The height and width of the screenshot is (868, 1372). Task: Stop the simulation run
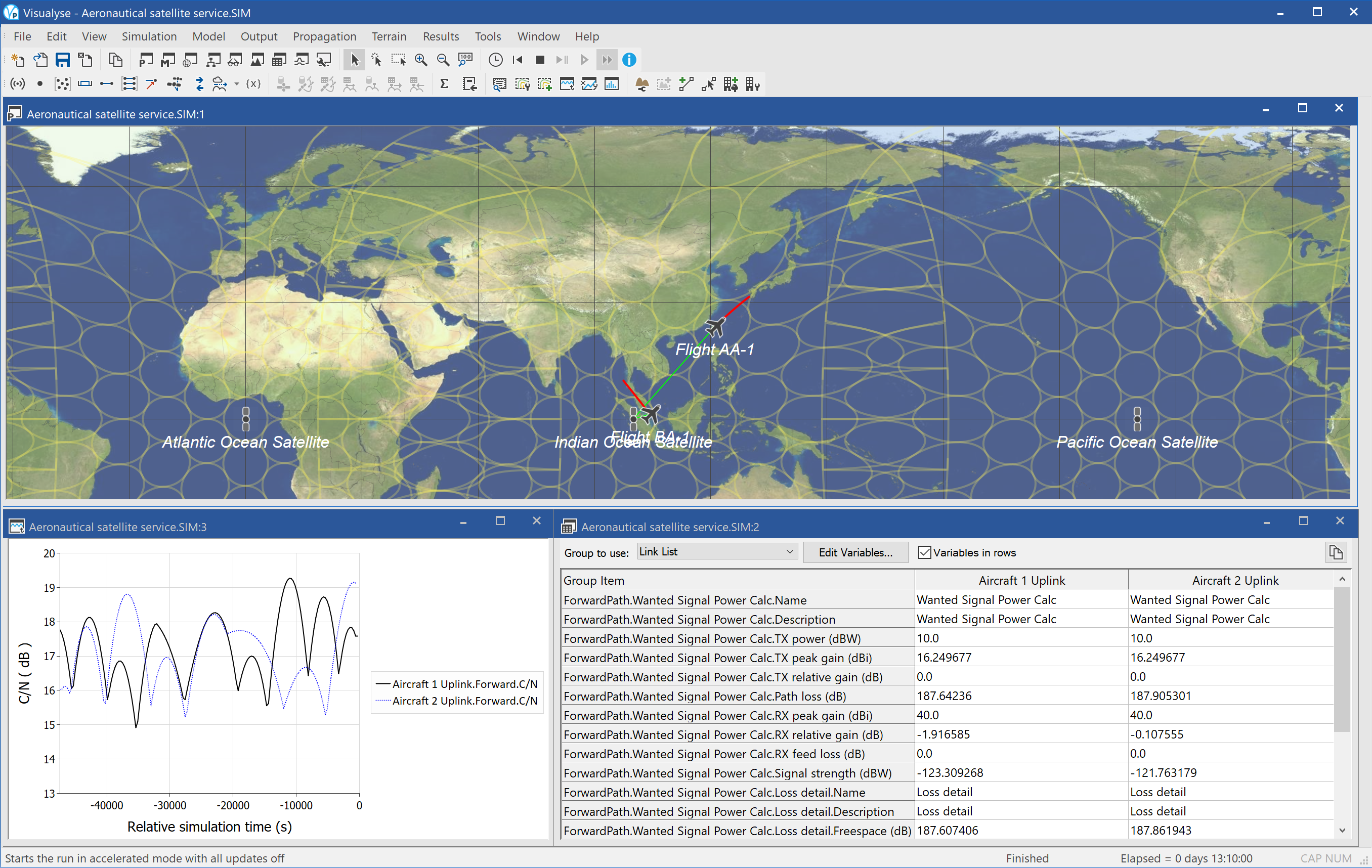(x=540, y=60)
